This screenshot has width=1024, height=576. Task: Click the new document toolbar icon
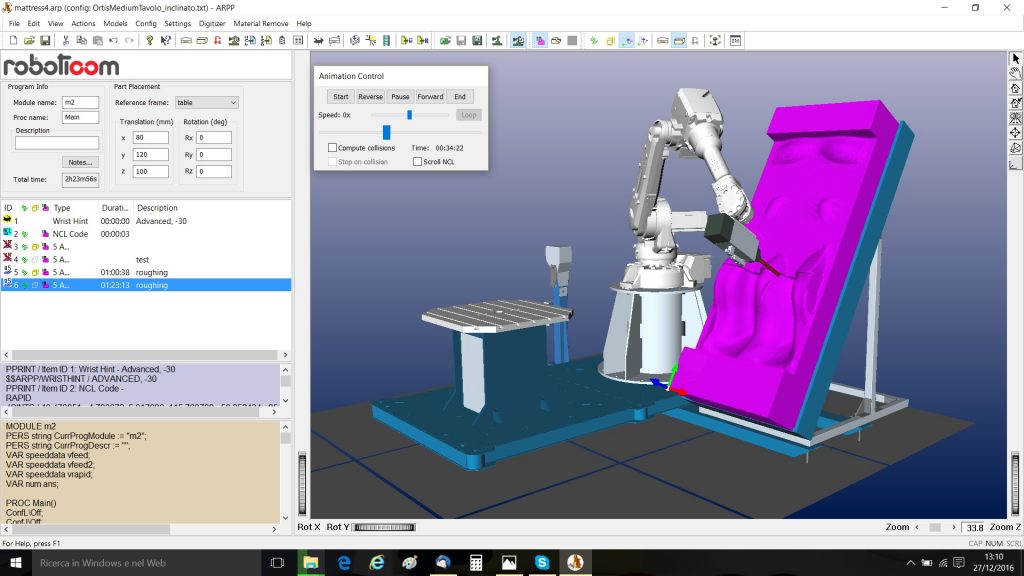[13, 41]
